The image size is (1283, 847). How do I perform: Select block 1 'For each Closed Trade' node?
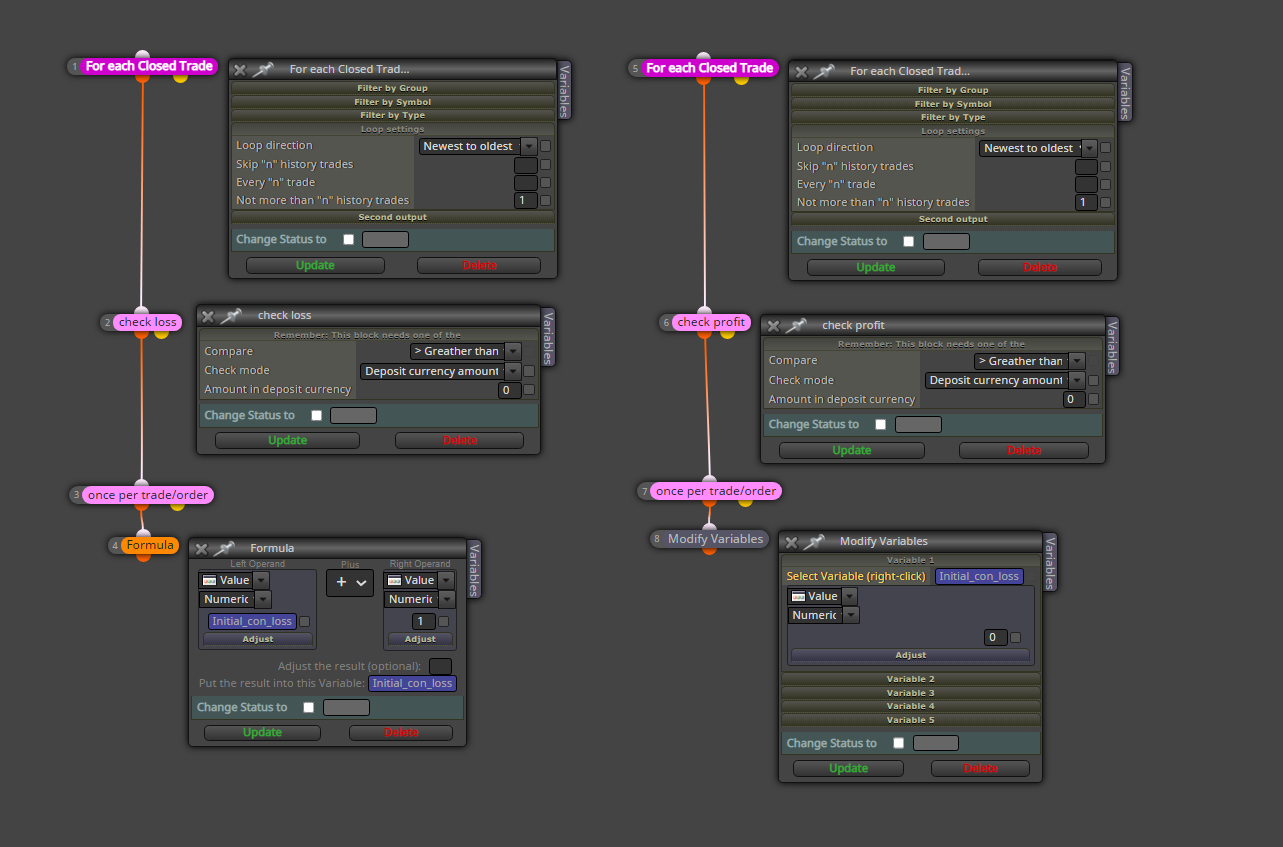click(149, 66)
